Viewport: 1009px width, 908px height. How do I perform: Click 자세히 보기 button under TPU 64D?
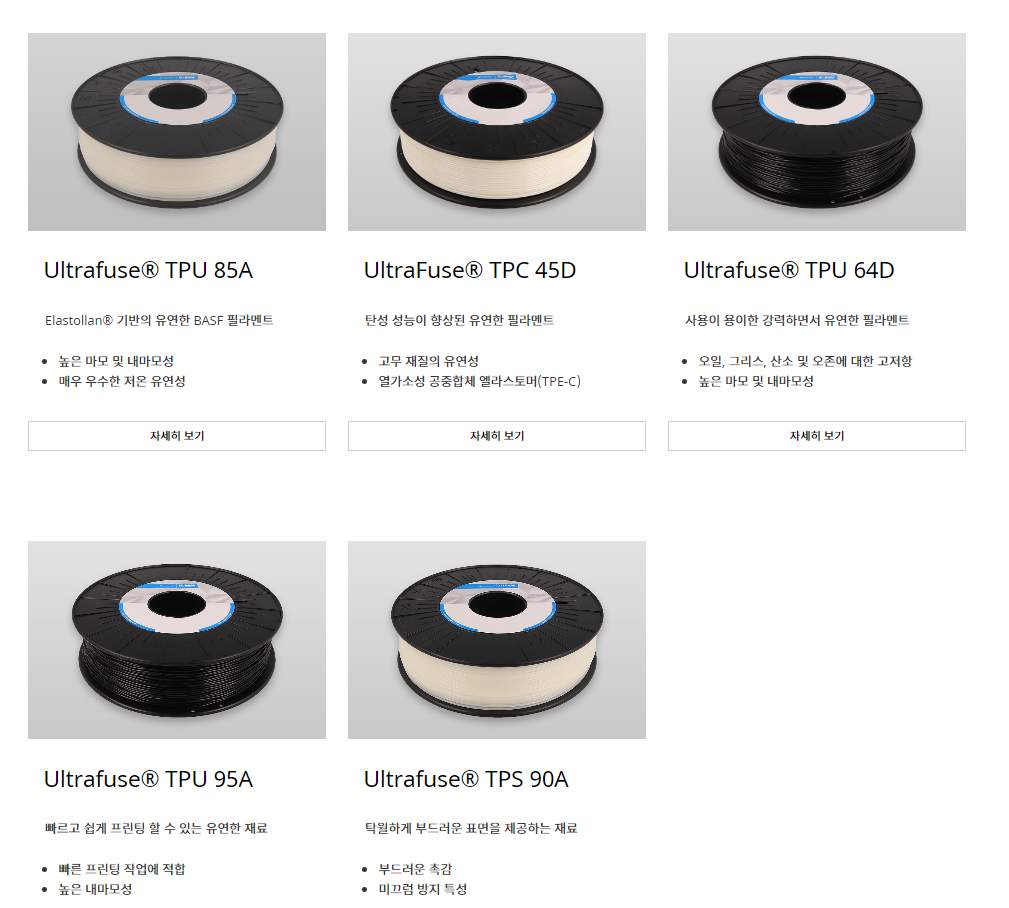(x=817, y=436)
